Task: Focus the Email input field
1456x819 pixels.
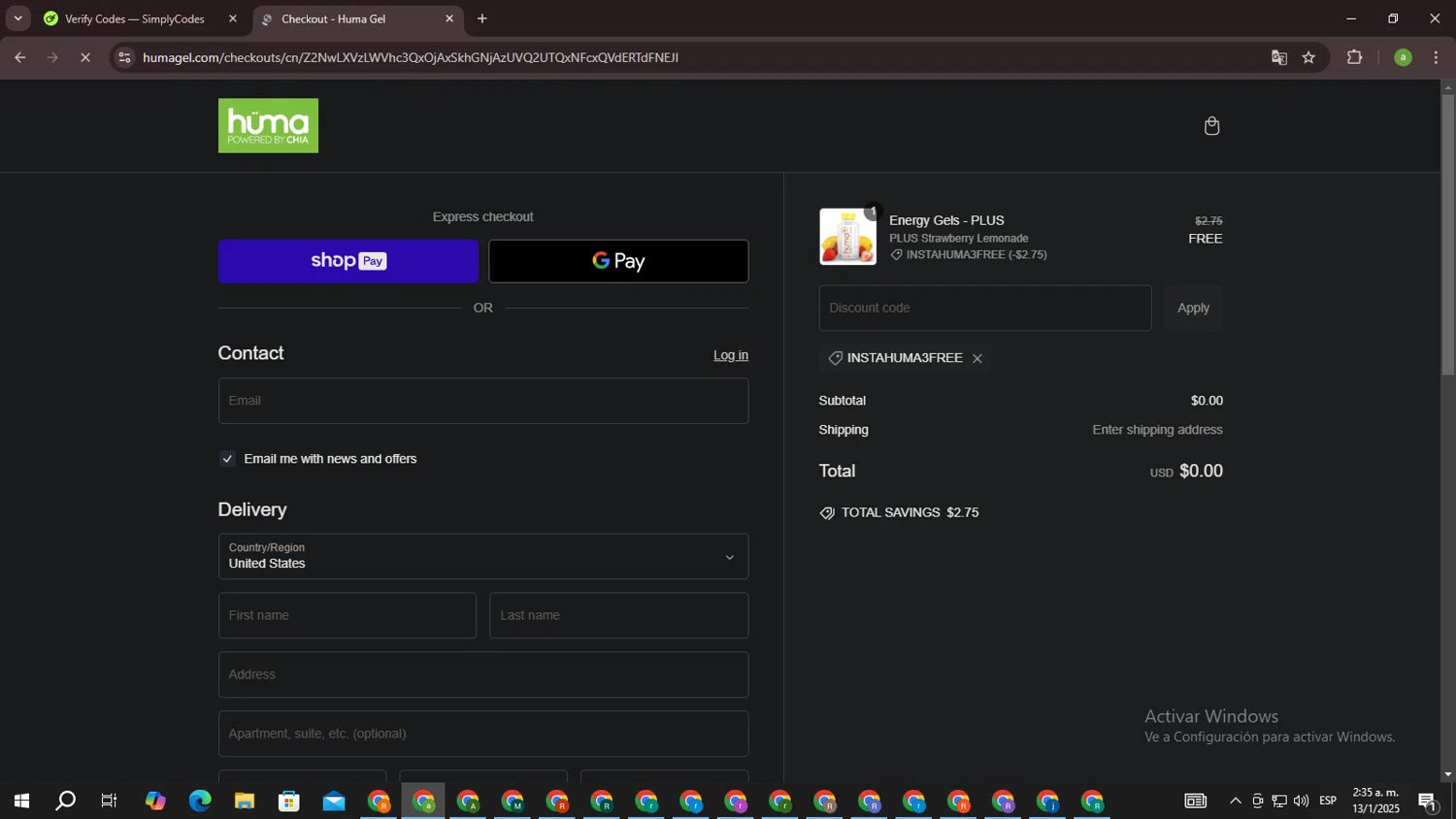Action: coord(483,401)
